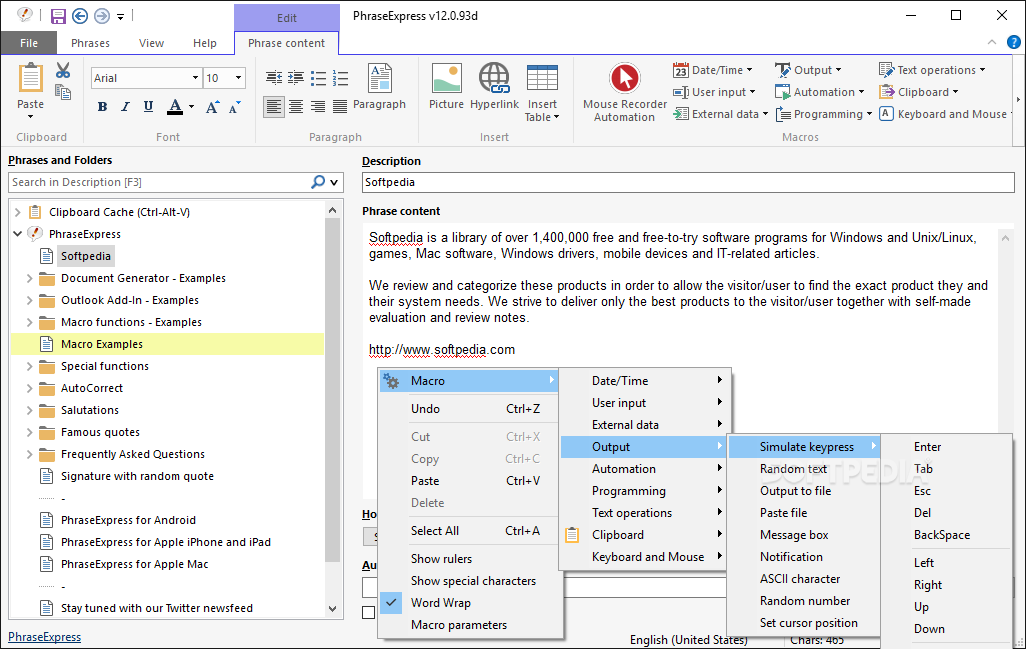Decrease paragraph indent

pos(274,79)
